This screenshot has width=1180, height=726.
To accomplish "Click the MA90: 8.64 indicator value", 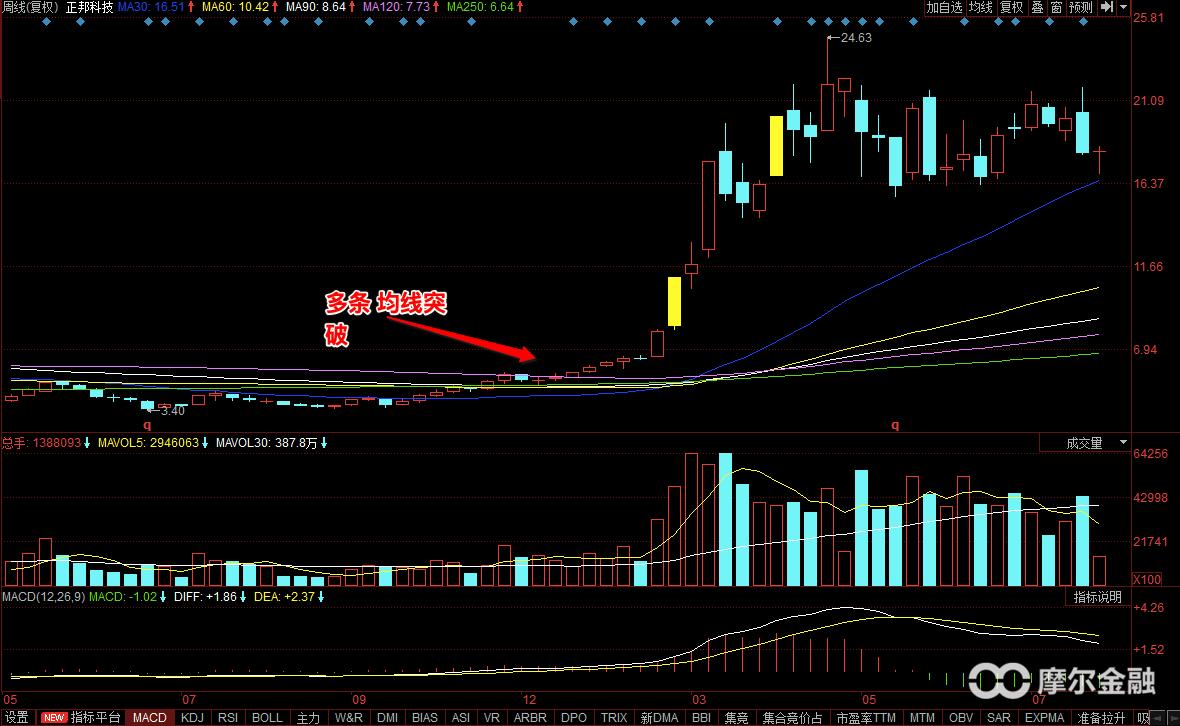I will [316, 7].
